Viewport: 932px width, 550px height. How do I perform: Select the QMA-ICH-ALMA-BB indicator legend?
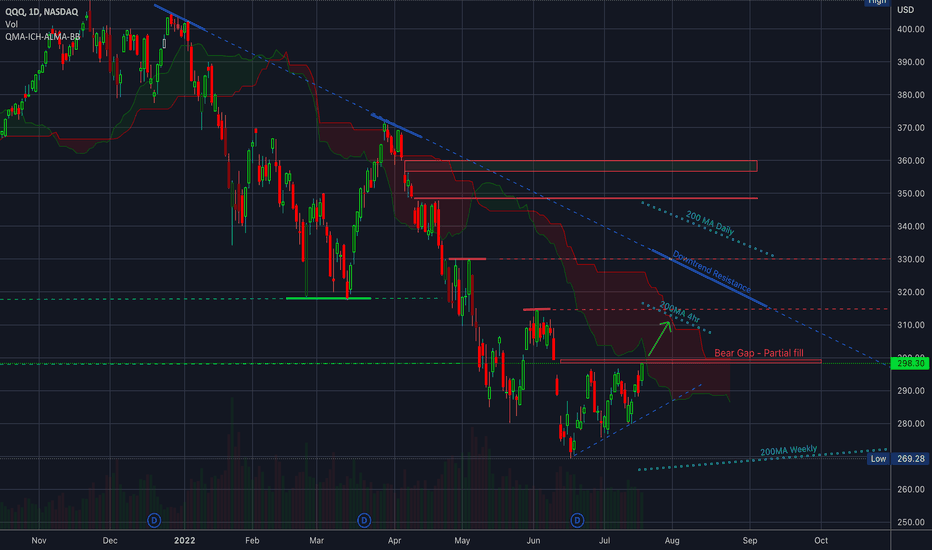pos(42,37)
